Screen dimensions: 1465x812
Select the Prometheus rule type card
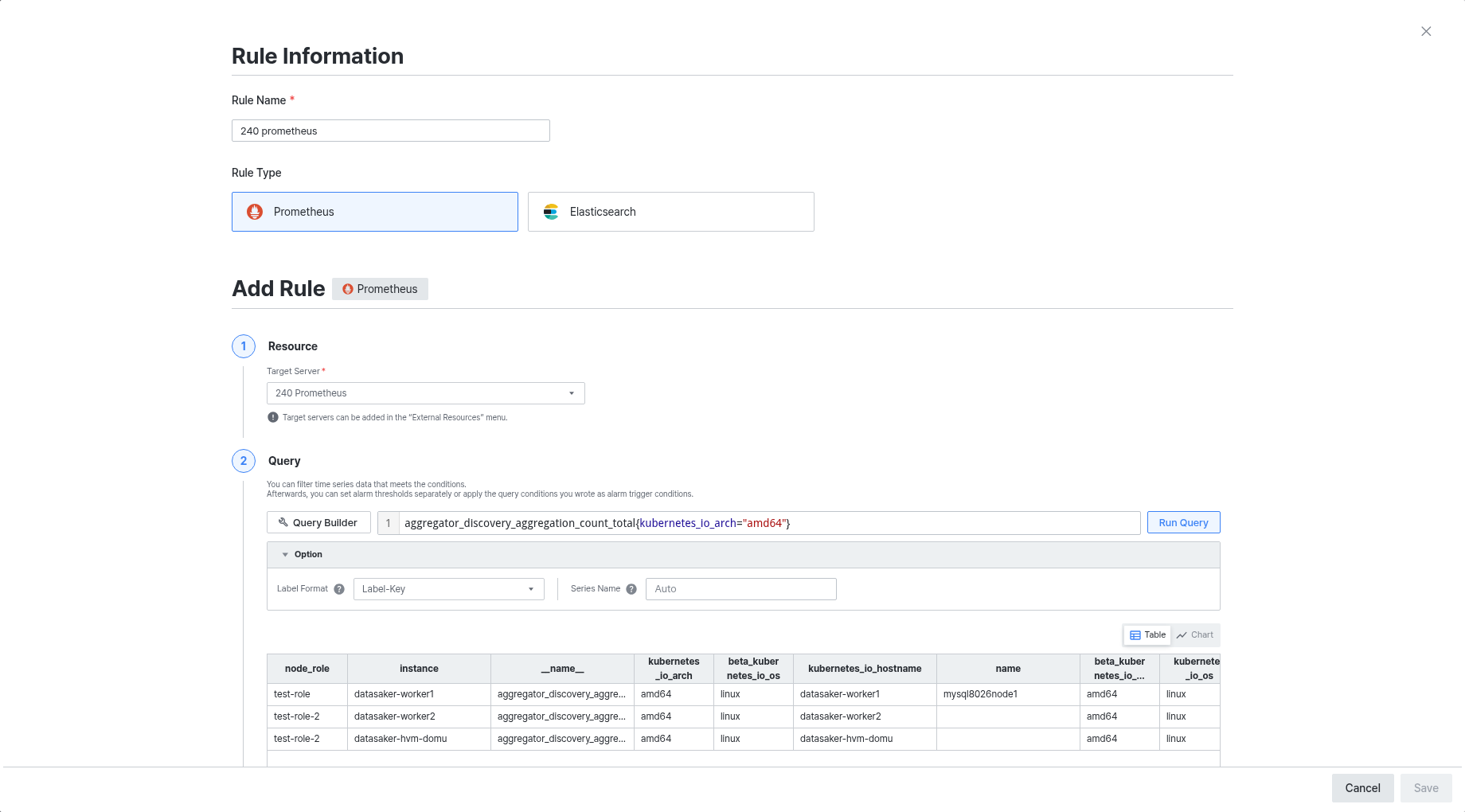click(x=375, y=212)
